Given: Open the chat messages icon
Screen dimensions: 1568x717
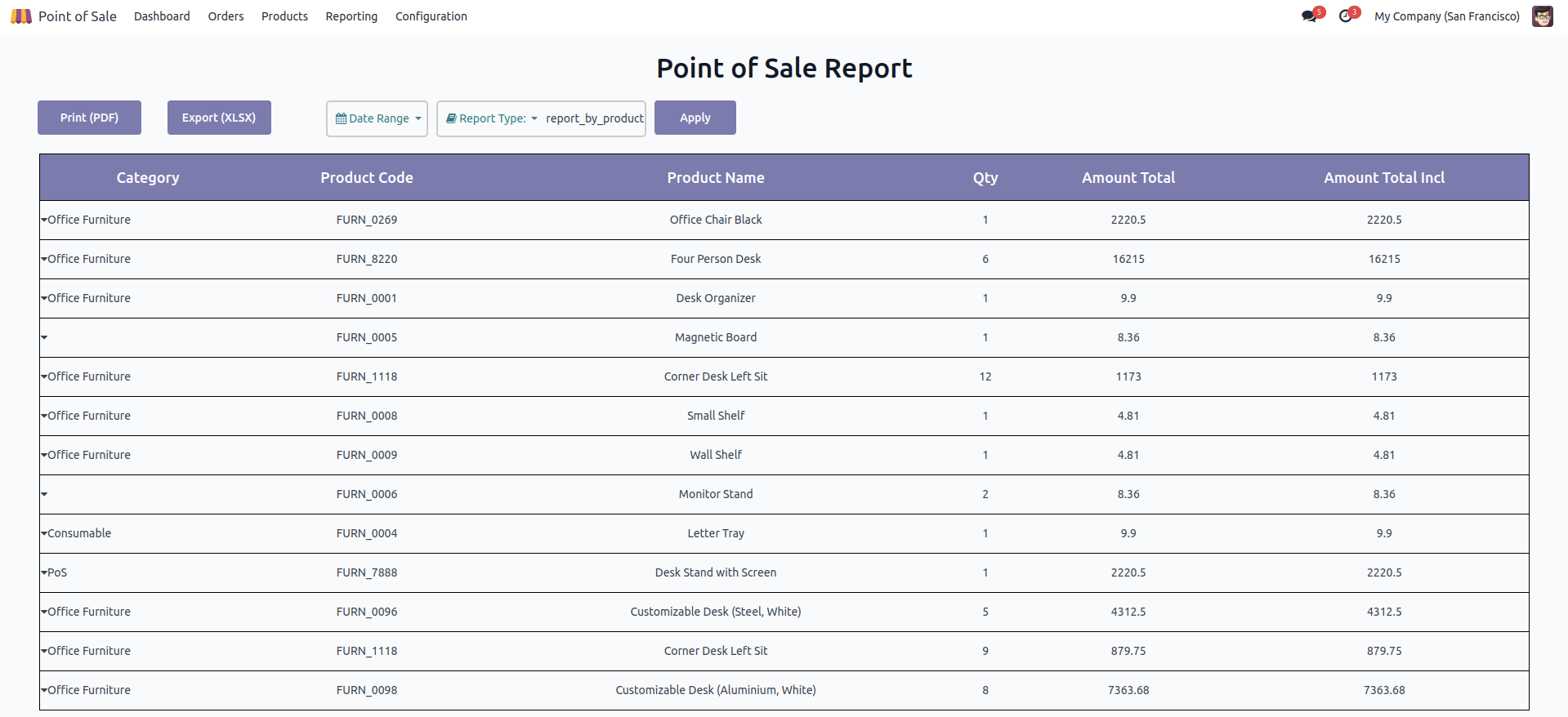Looking at the screenshot, I should point(1309,16).
